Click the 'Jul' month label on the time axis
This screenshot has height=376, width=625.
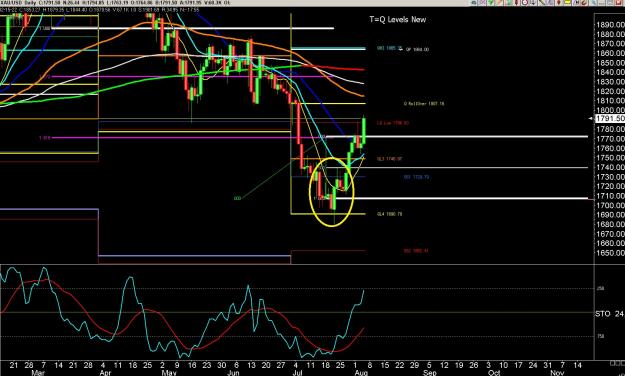pyautogui.click(x=297, y=373)
